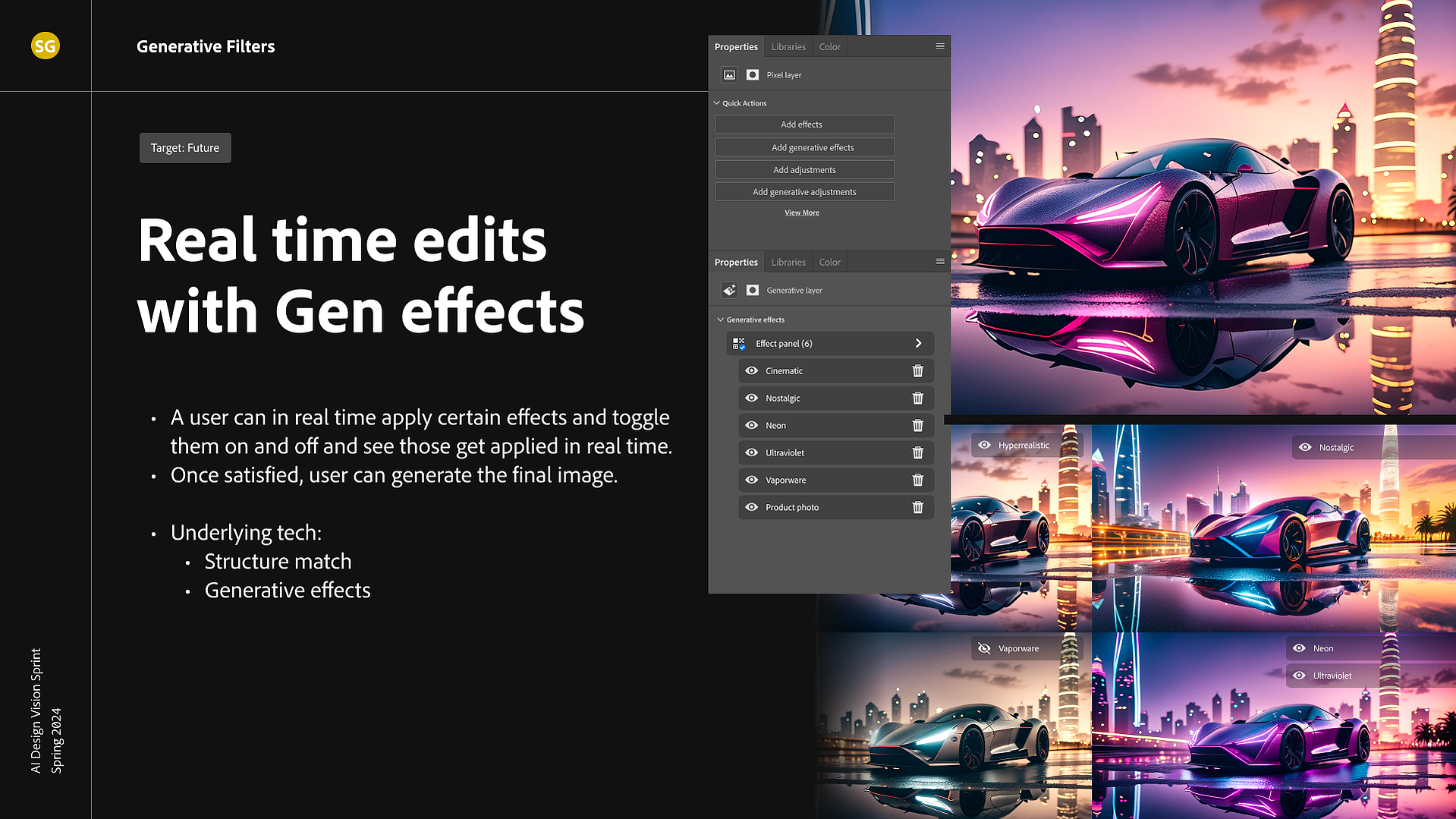The image size is (1456, 819).
Task: Toggle eye on Ultraviolet thumbnail label
Action: (1299, 676)
